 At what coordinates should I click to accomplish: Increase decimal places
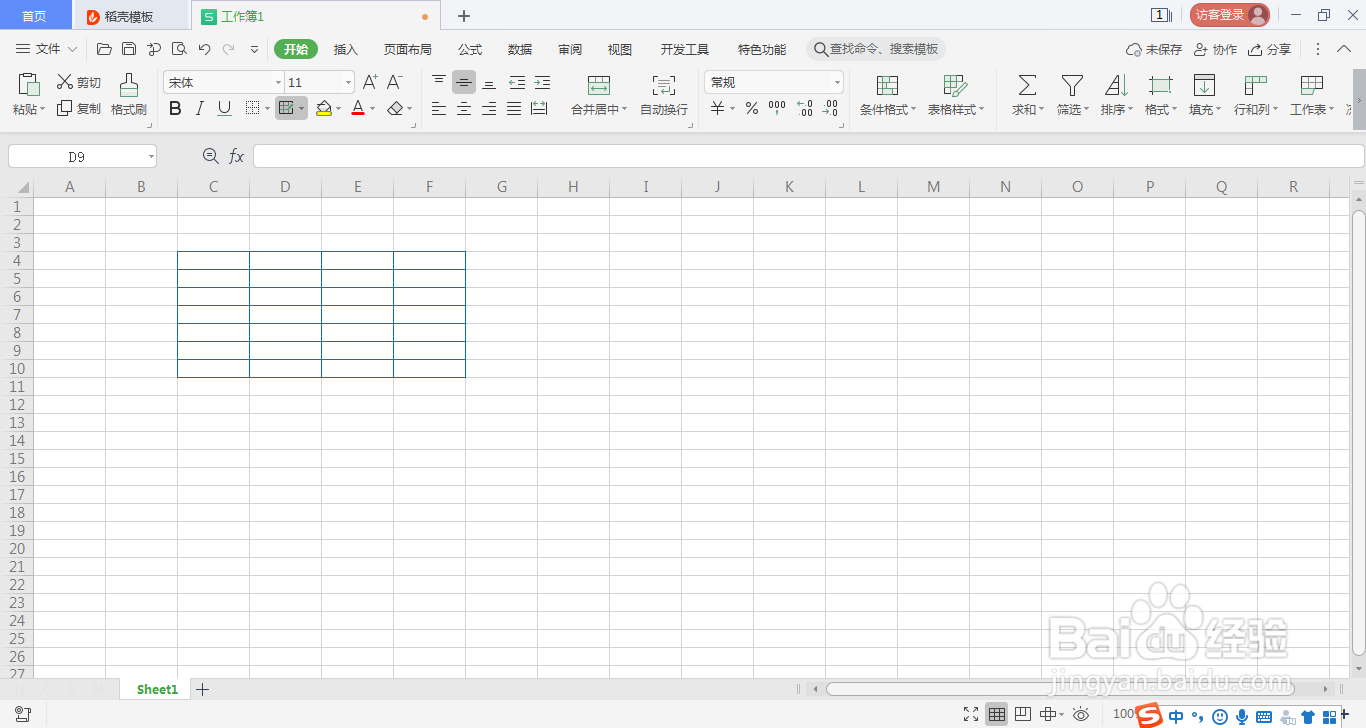click(x=805, y=108)
